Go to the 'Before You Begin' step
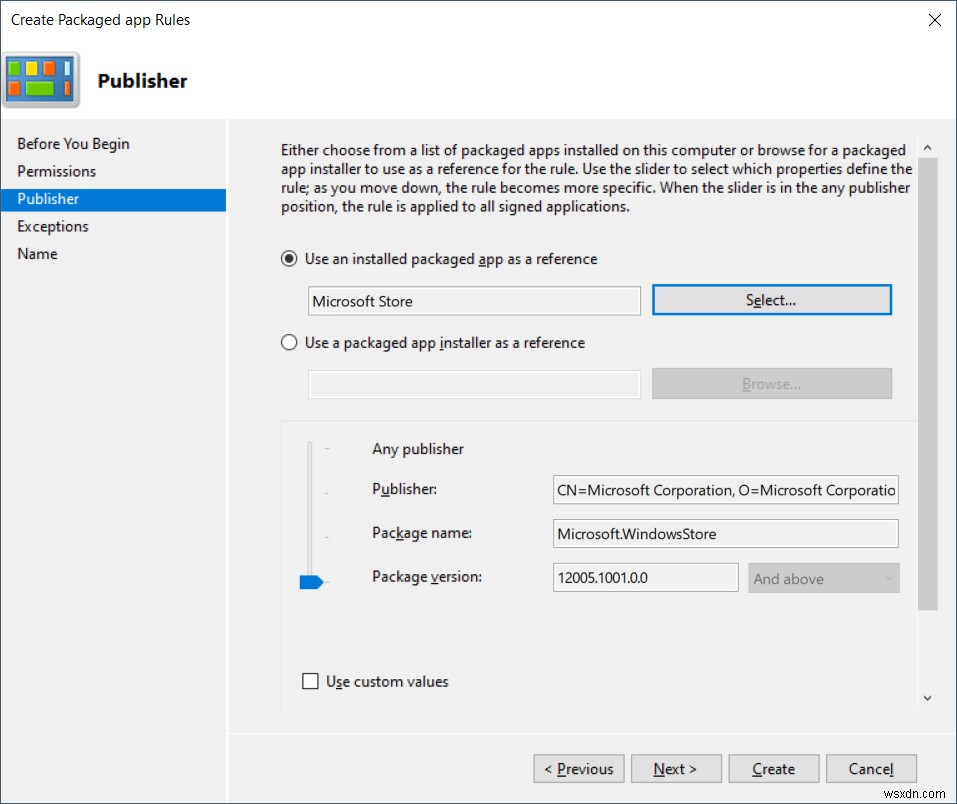Viewport: 957px width, 804px height. point(73,143)
